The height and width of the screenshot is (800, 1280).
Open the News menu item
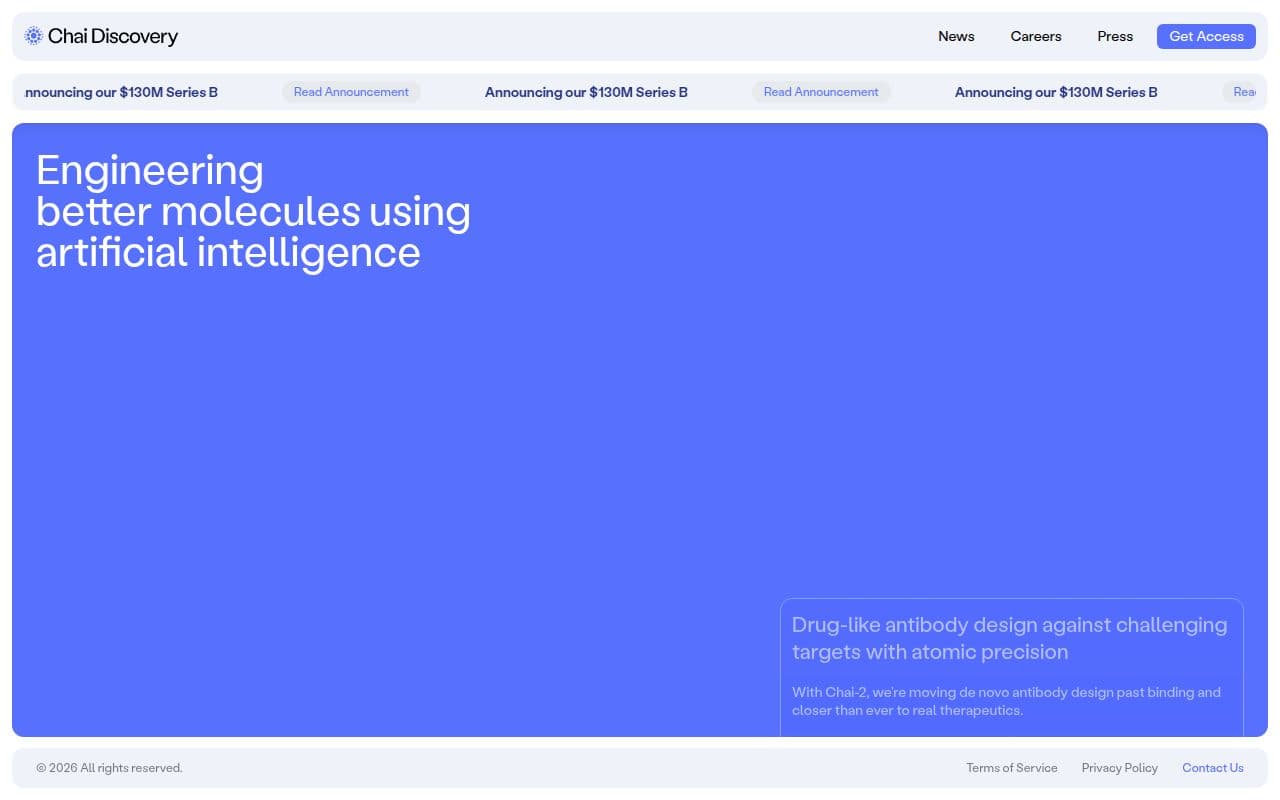click(x=956, y=36)
